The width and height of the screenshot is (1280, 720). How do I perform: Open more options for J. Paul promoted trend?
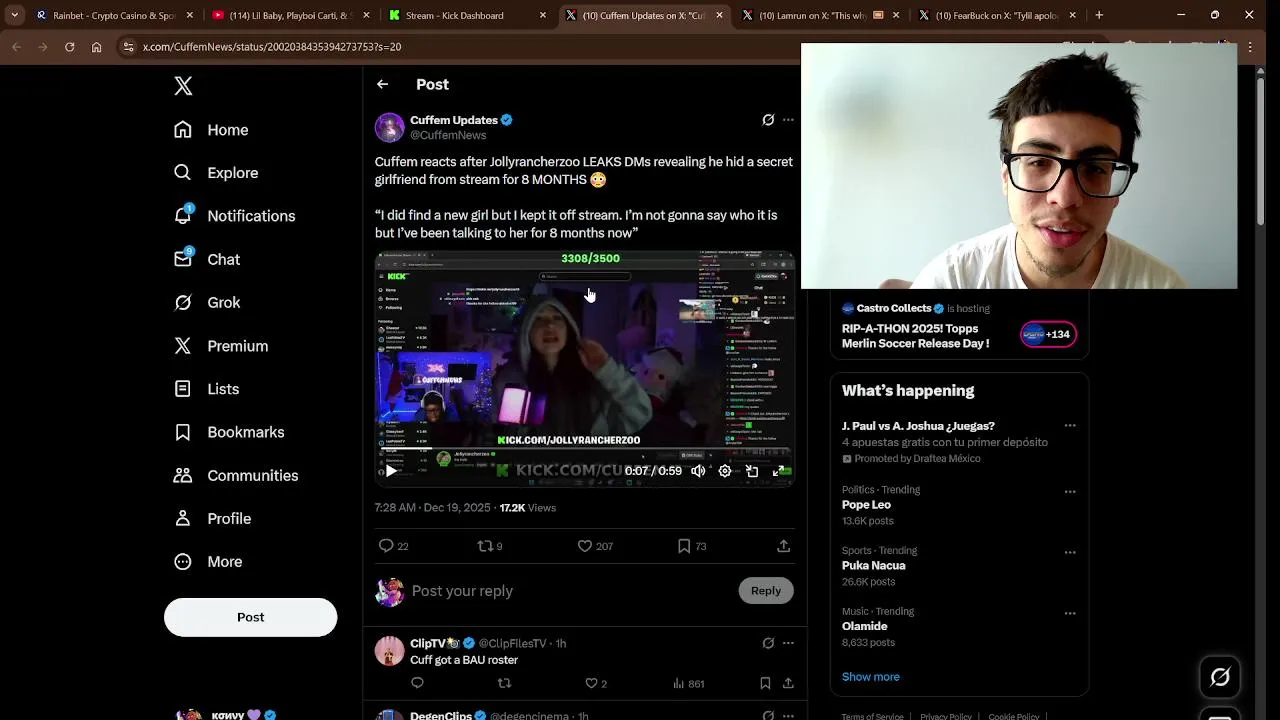click(x=1070, y=426)
